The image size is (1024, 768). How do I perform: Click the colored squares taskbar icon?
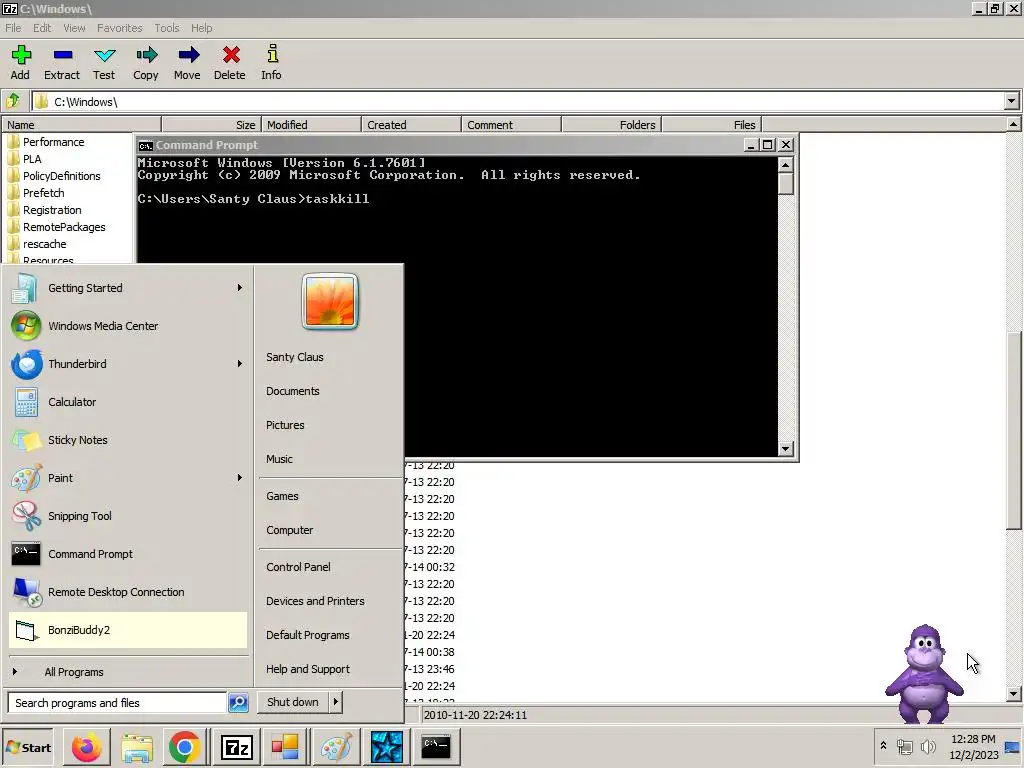tap(285, 747)
